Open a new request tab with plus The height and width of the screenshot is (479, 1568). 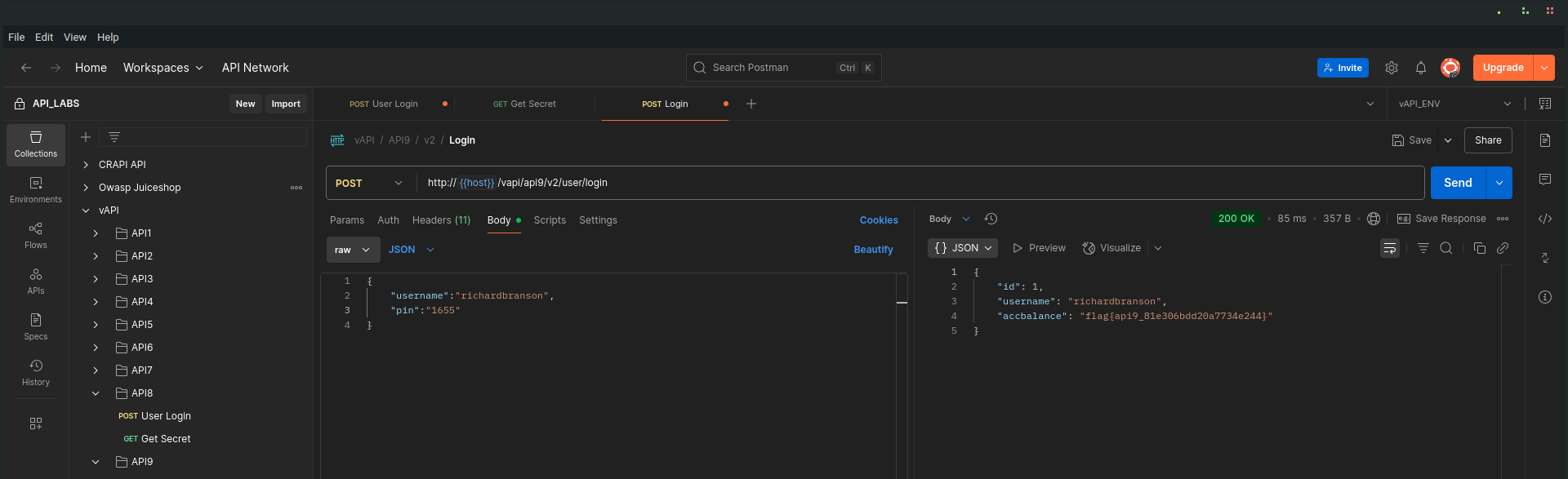click(x=751, y=104)
